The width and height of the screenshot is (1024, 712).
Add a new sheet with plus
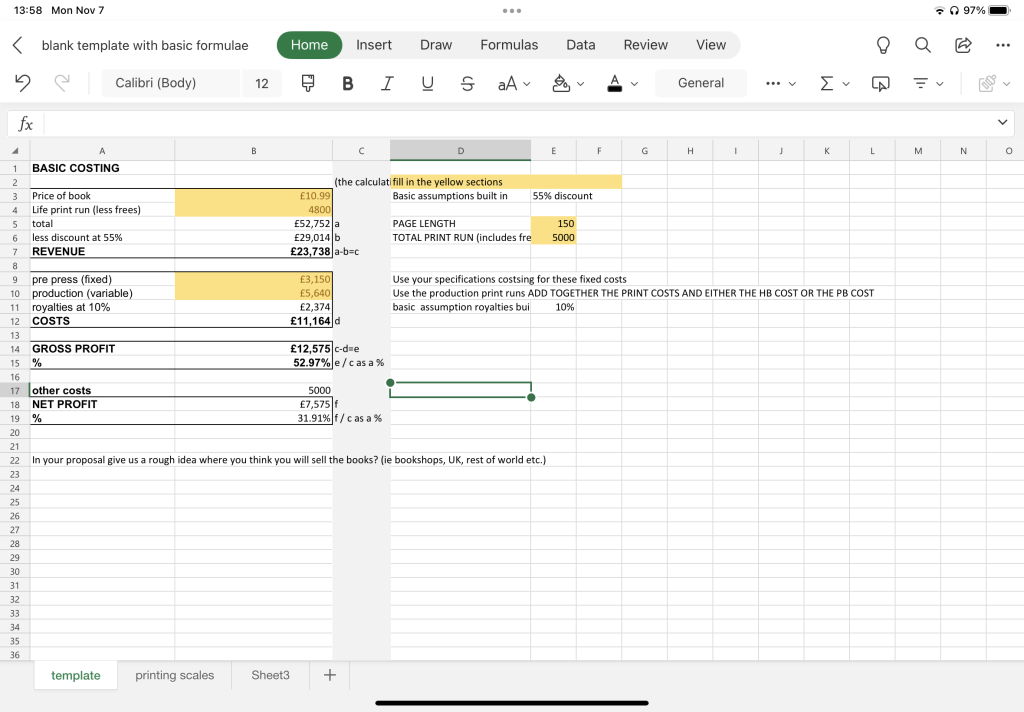tap(330, 675)
